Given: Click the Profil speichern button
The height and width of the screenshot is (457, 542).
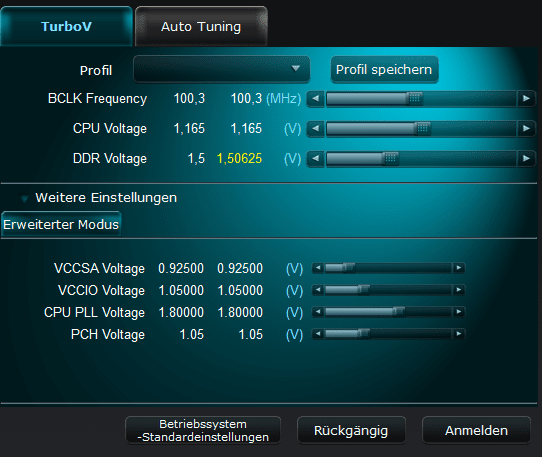Looking at the screenshot, I should 384,69.
